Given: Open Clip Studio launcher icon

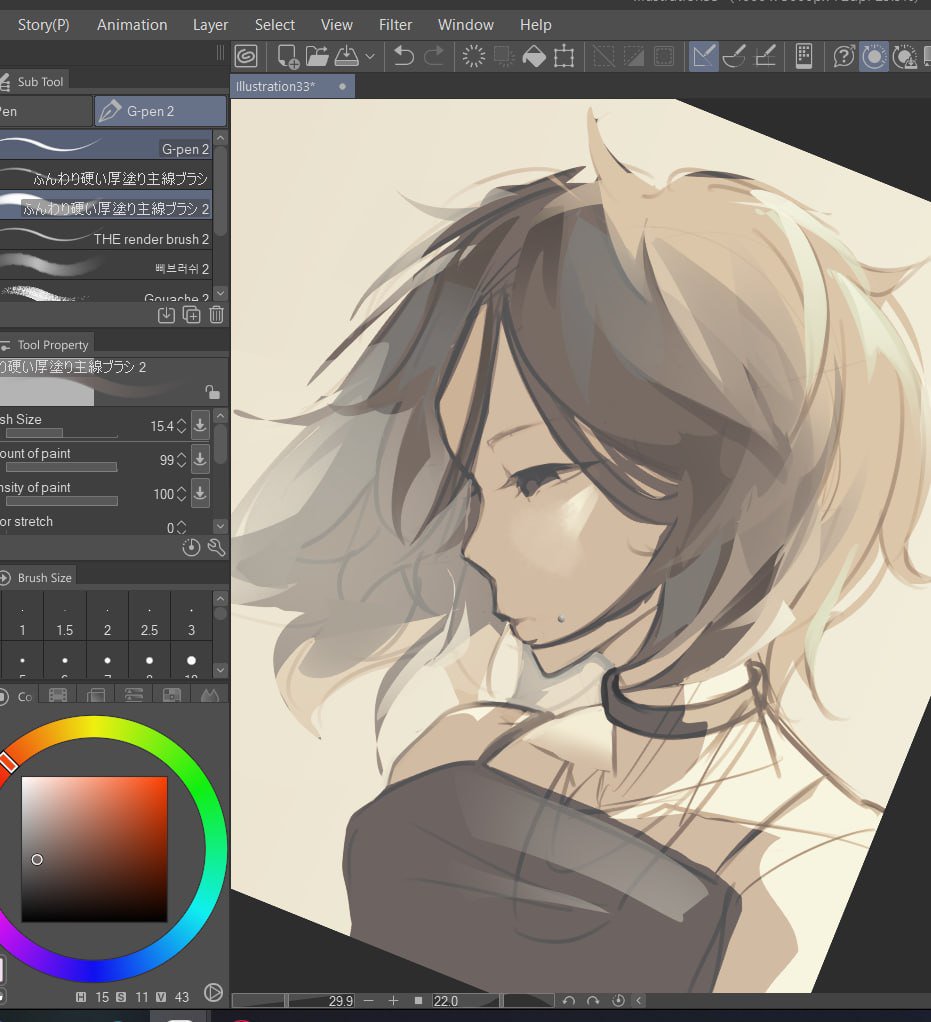Looking at the screenshot, I should point(246,57).
